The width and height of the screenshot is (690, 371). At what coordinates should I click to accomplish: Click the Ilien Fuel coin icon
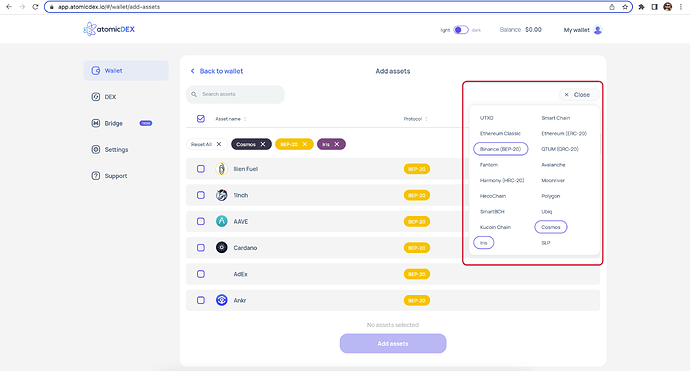[222, 169]
